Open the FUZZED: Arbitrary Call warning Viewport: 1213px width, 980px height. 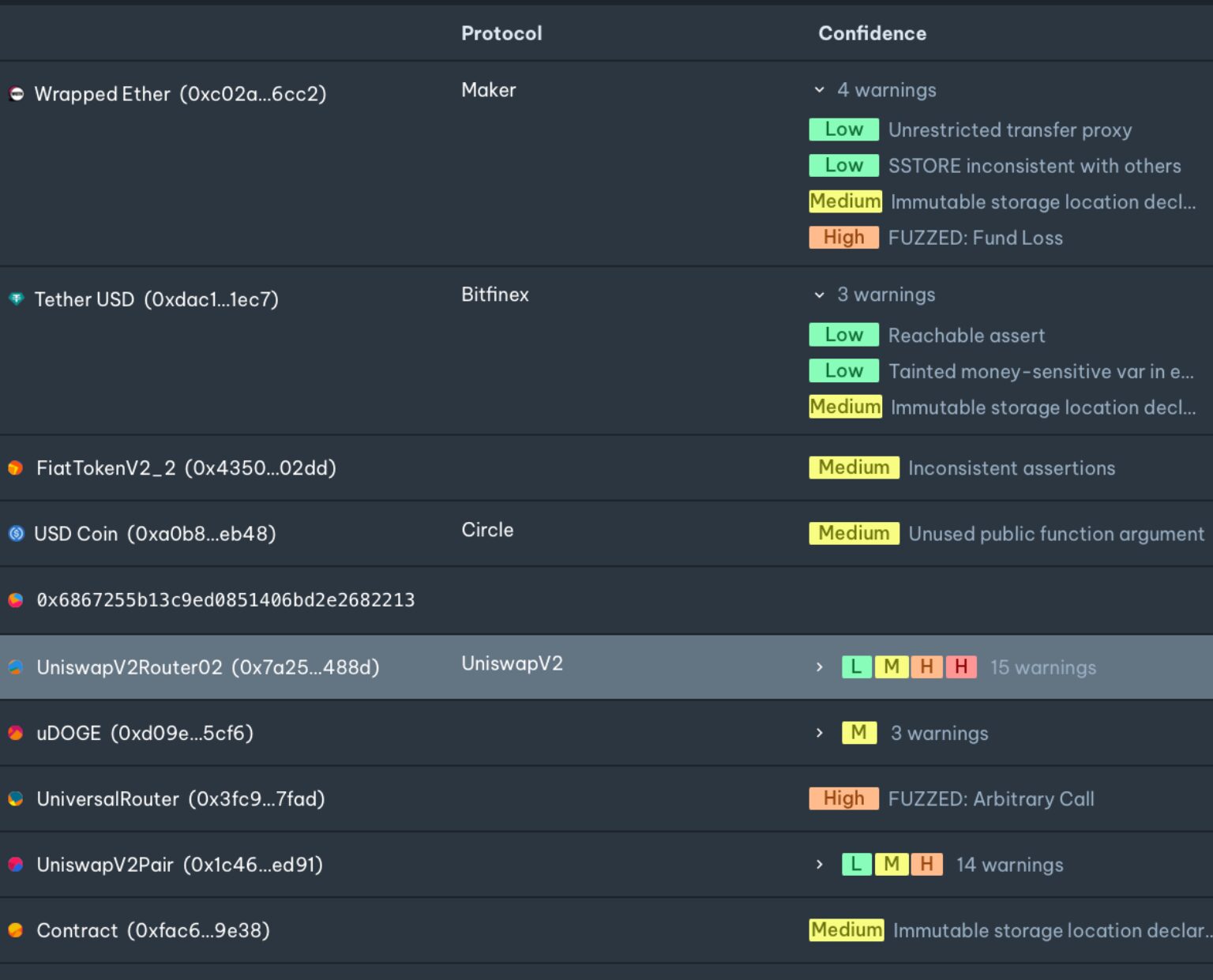[x=990, y=799]
